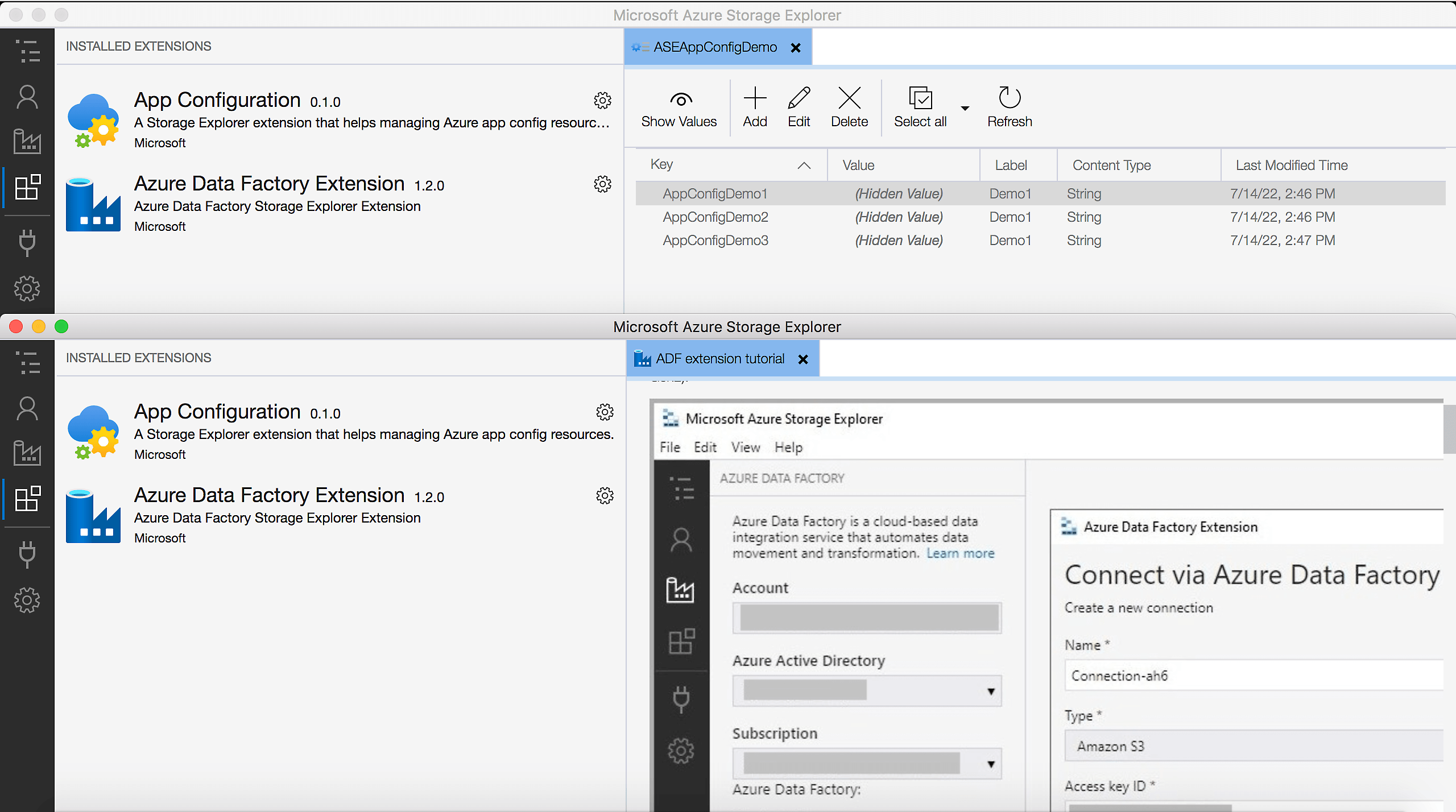This screenshot has height=812, width=1456.
Task: Open Azure Data Factory sidebar icon in lower window
Action: tap(27, 453)
